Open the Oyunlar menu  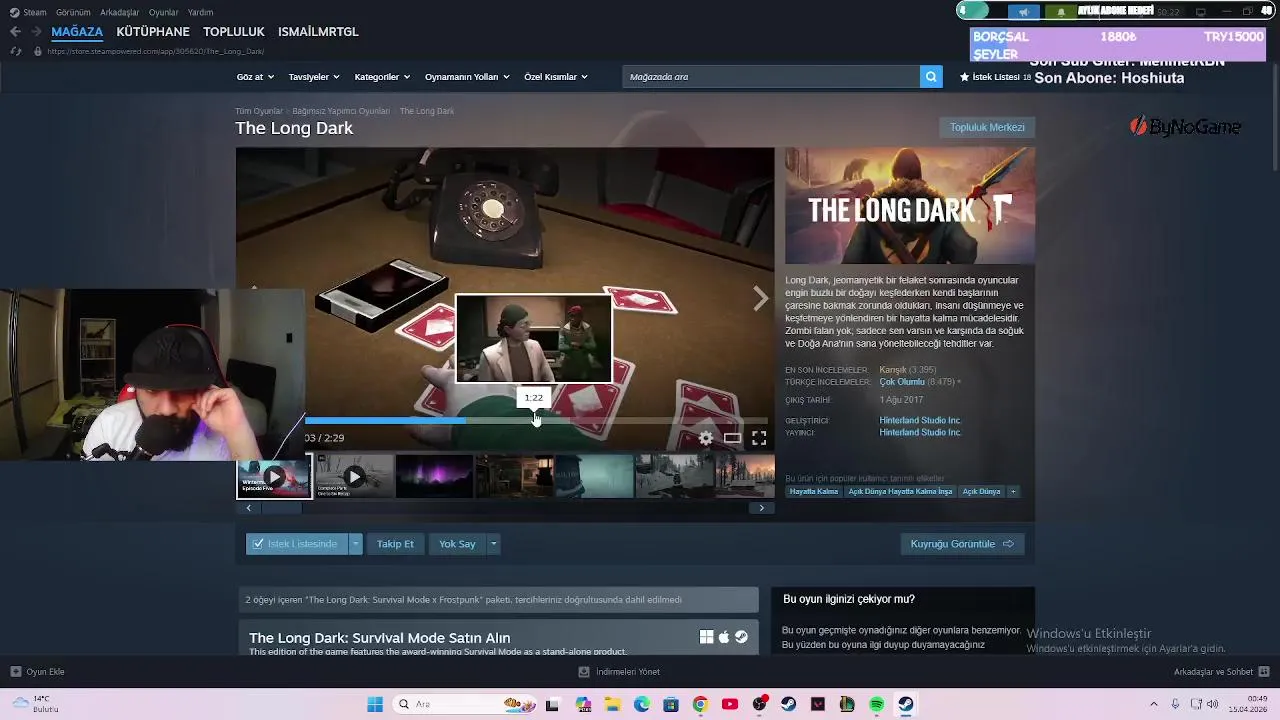point(163,12)
